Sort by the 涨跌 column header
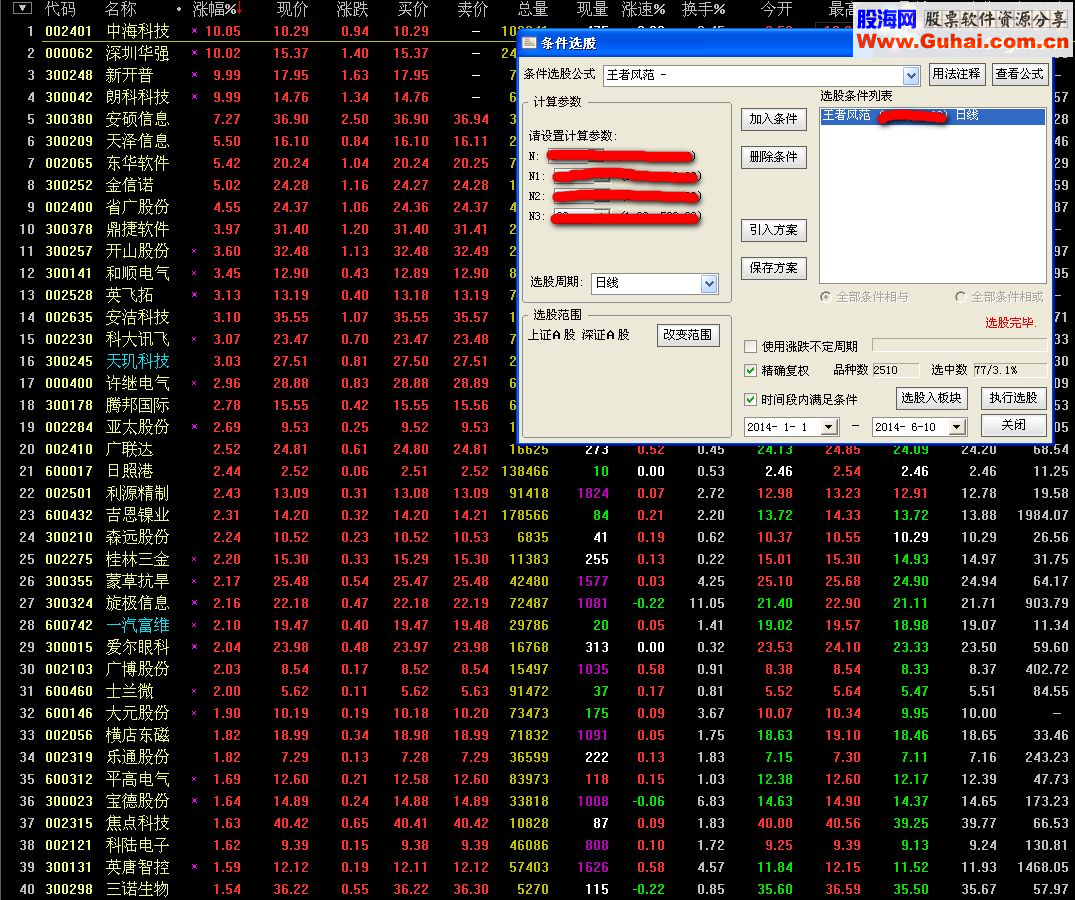The width and height of the screenshot is (1075, 900). (x=353, y=10)
